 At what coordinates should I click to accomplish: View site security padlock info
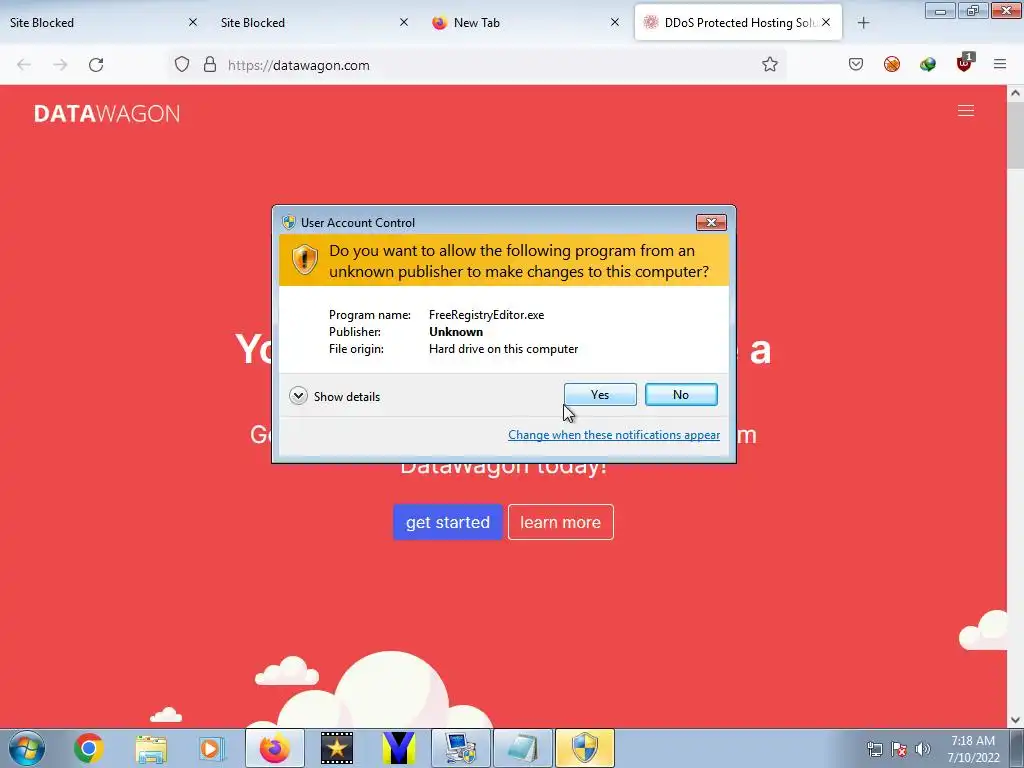pyautogui.click(x=210, y=65)
